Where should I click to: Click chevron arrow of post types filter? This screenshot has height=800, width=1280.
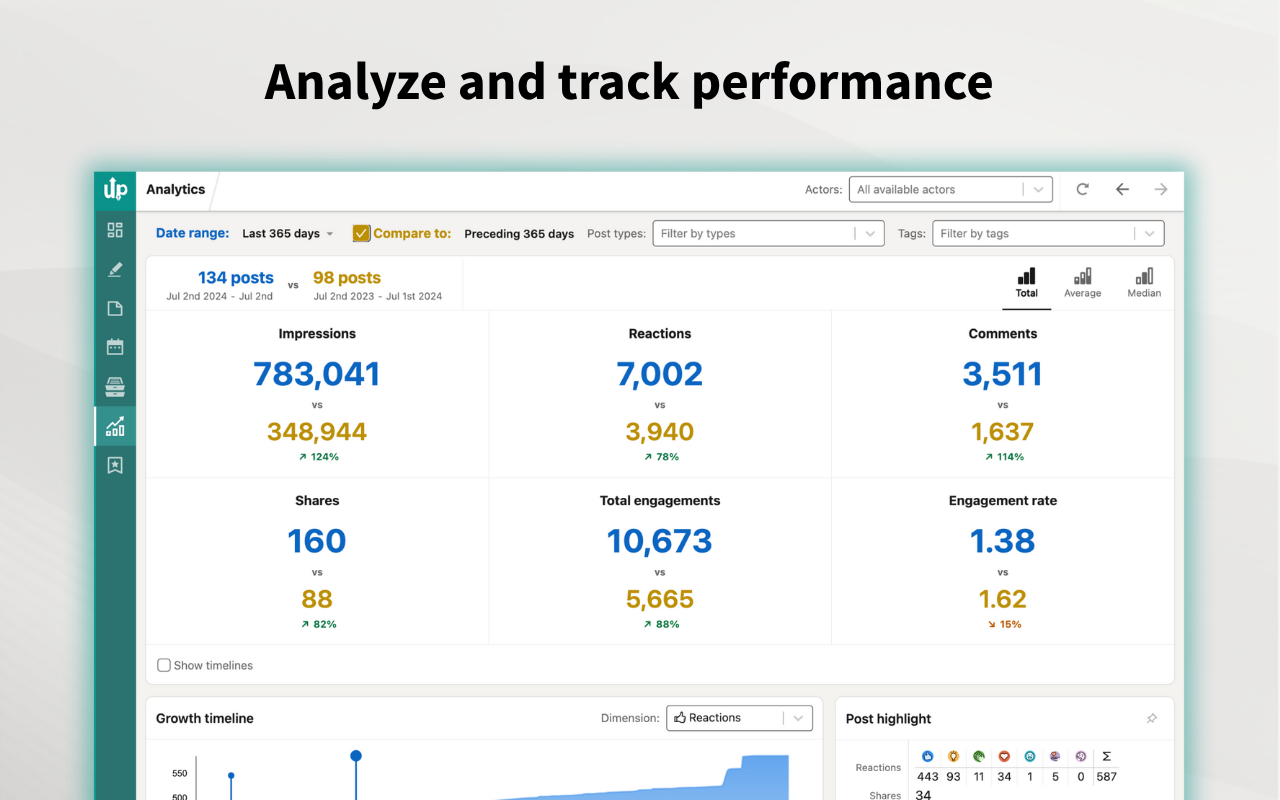[x=870, y=233]
